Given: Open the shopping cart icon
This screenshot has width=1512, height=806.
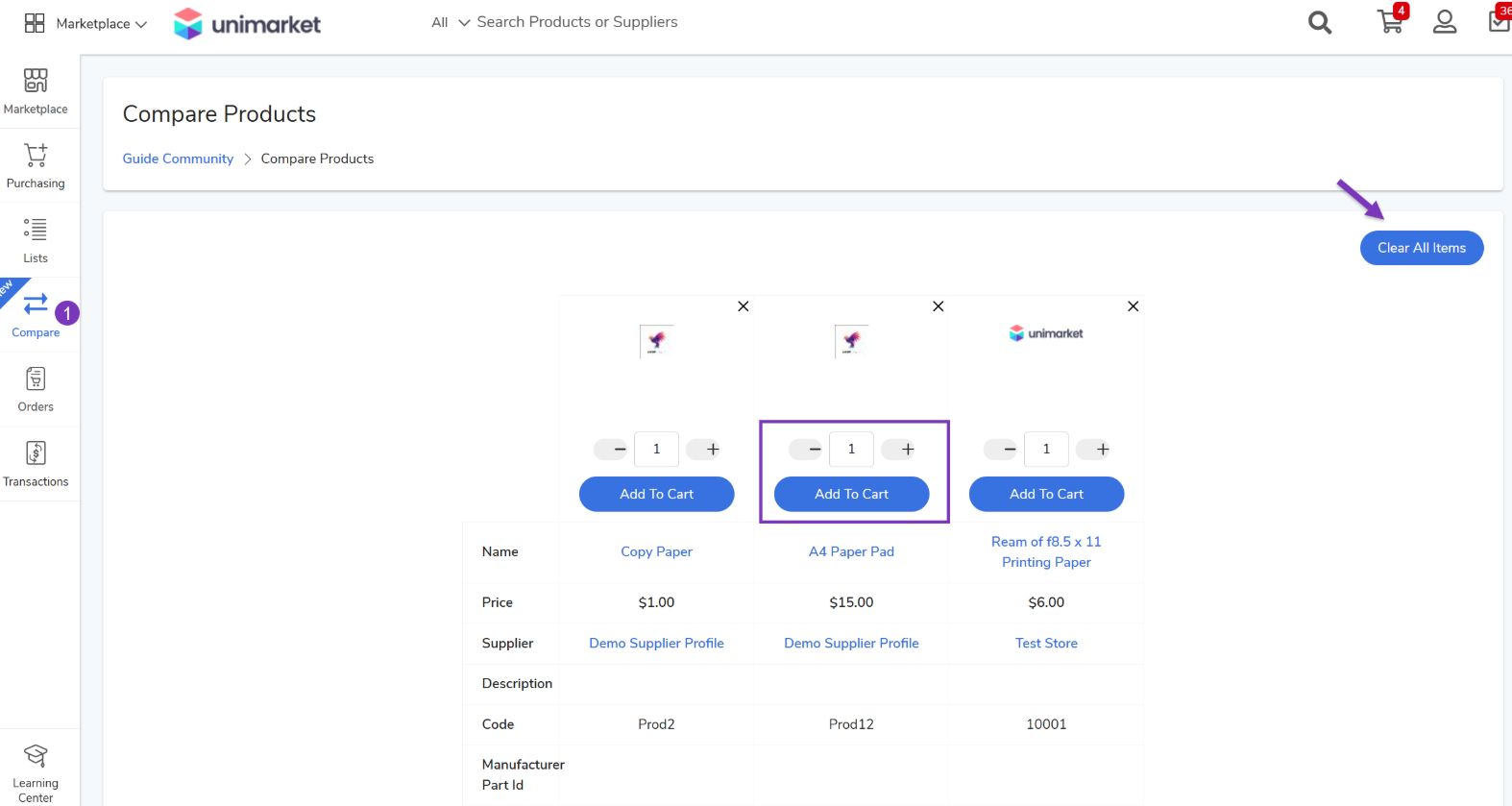Looking at the screenshot, I should (x=1390, y=22).
